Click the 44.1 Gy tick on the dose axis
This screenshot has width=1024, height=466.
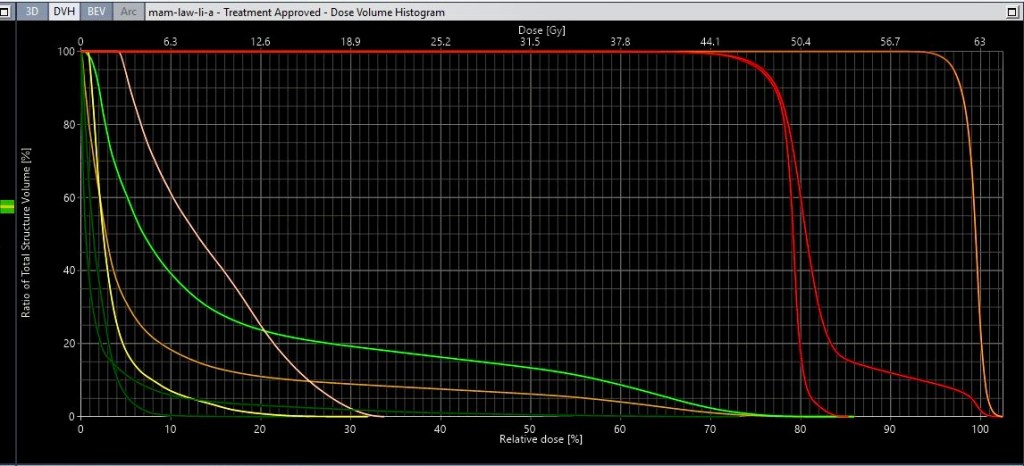pos(710,42)
